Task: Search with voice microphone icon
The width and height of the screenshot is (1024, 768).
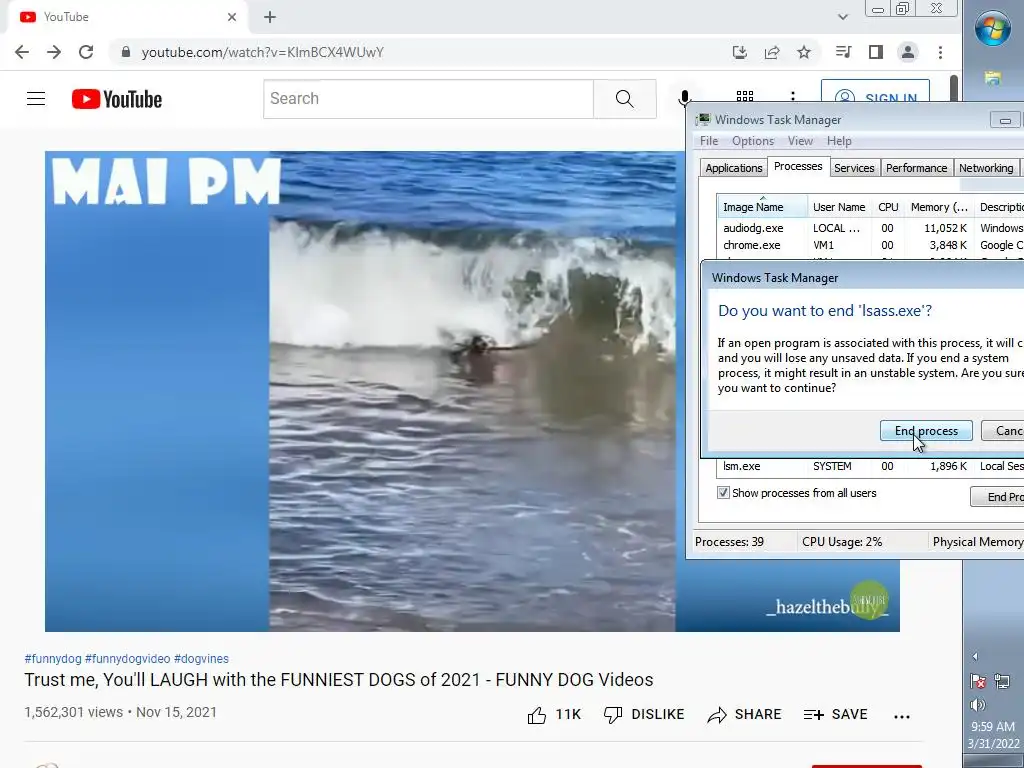Action: click(684, 99)
